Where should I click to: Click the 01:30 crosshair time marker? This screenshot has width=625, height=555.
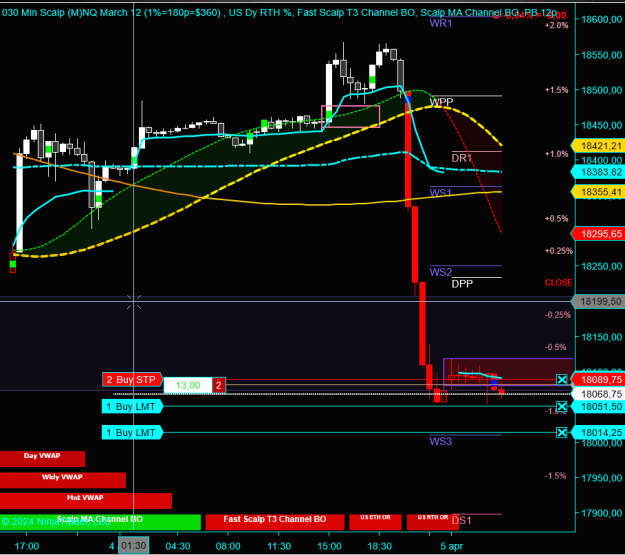pyautogui.click(x=134, y=545)
